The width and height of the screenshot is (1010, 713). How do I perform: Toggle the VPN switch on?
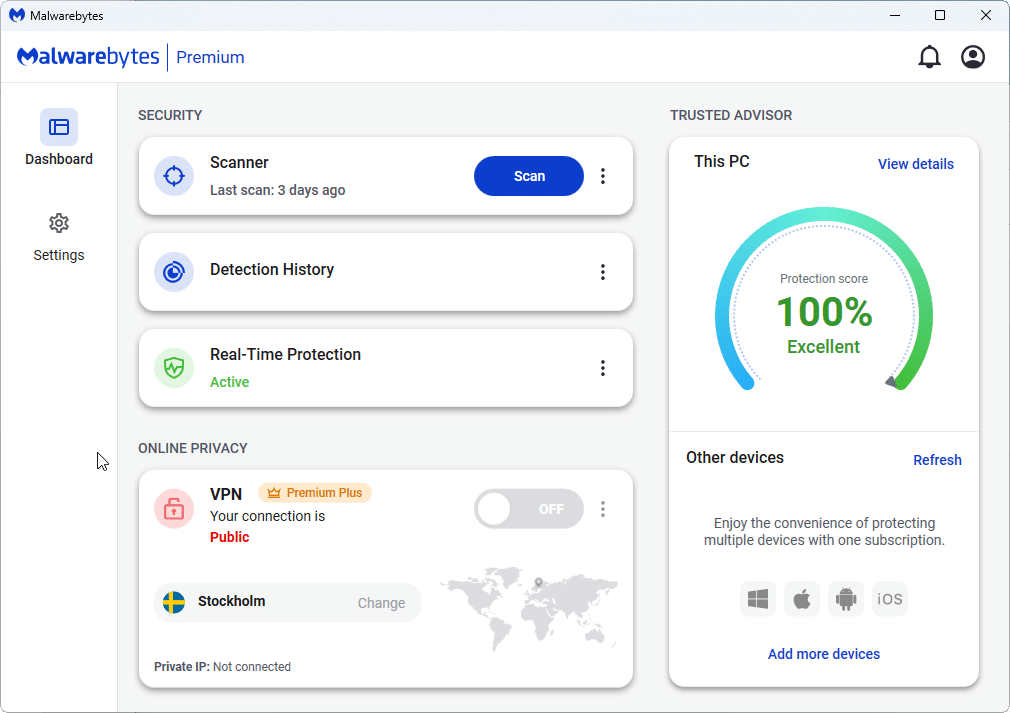528,509
